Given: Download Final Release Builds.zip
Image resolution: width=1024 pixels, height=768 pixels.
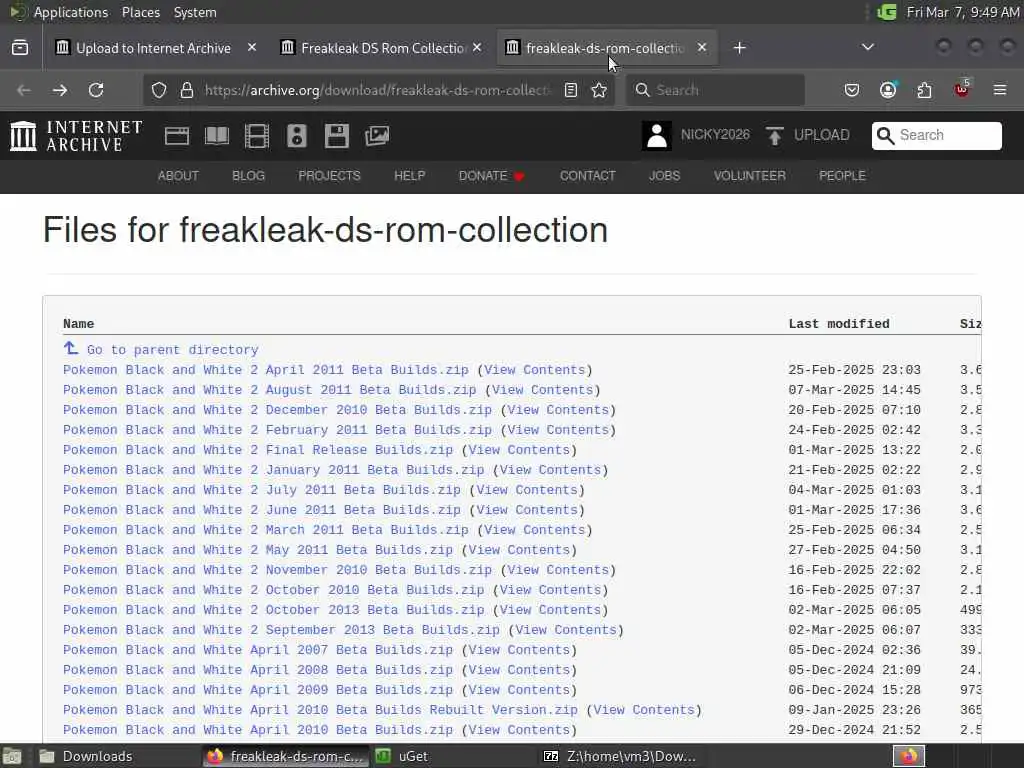Looking at the screenshot, I should [258, 450].
